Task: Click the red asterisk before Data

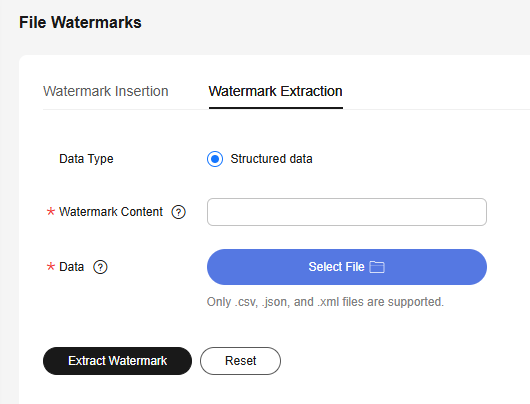Action: [51, 267]
